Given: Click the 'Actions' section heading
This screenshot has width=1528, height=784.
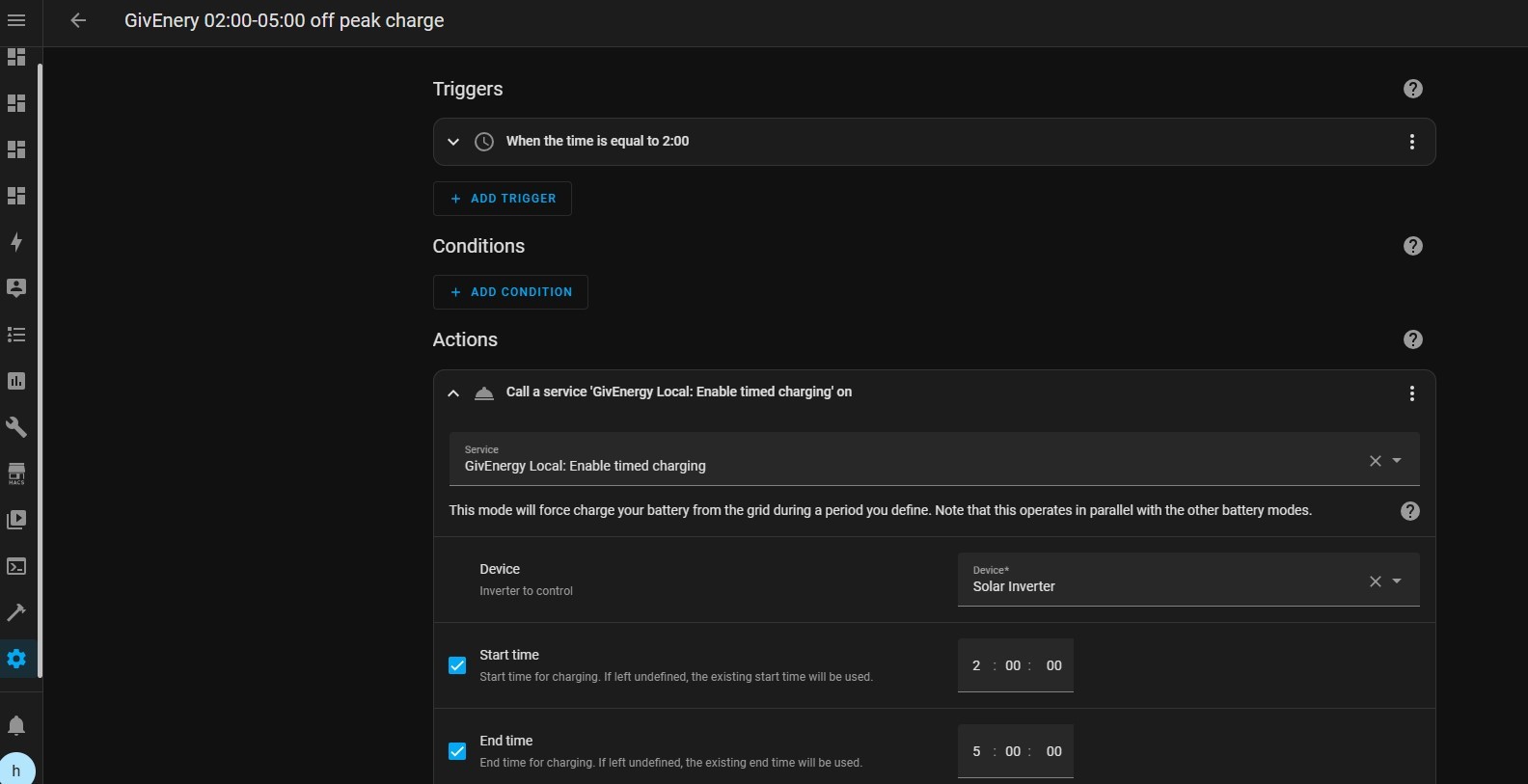Looking at the screenshot, I should click(465, 339).
